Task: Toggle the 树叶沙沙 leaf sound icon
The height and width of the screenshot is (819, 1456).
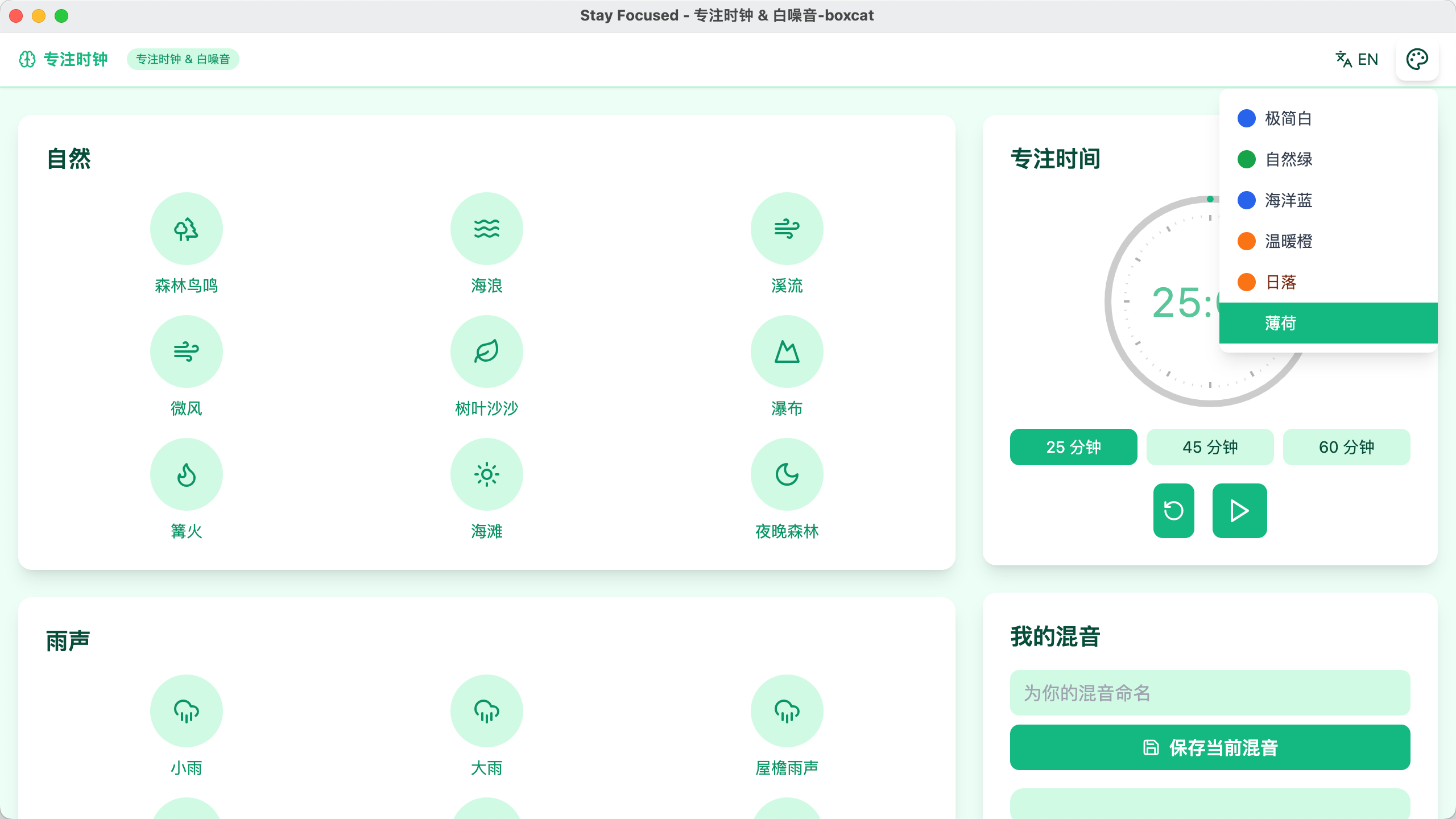Action: click(x=486, y=351)
